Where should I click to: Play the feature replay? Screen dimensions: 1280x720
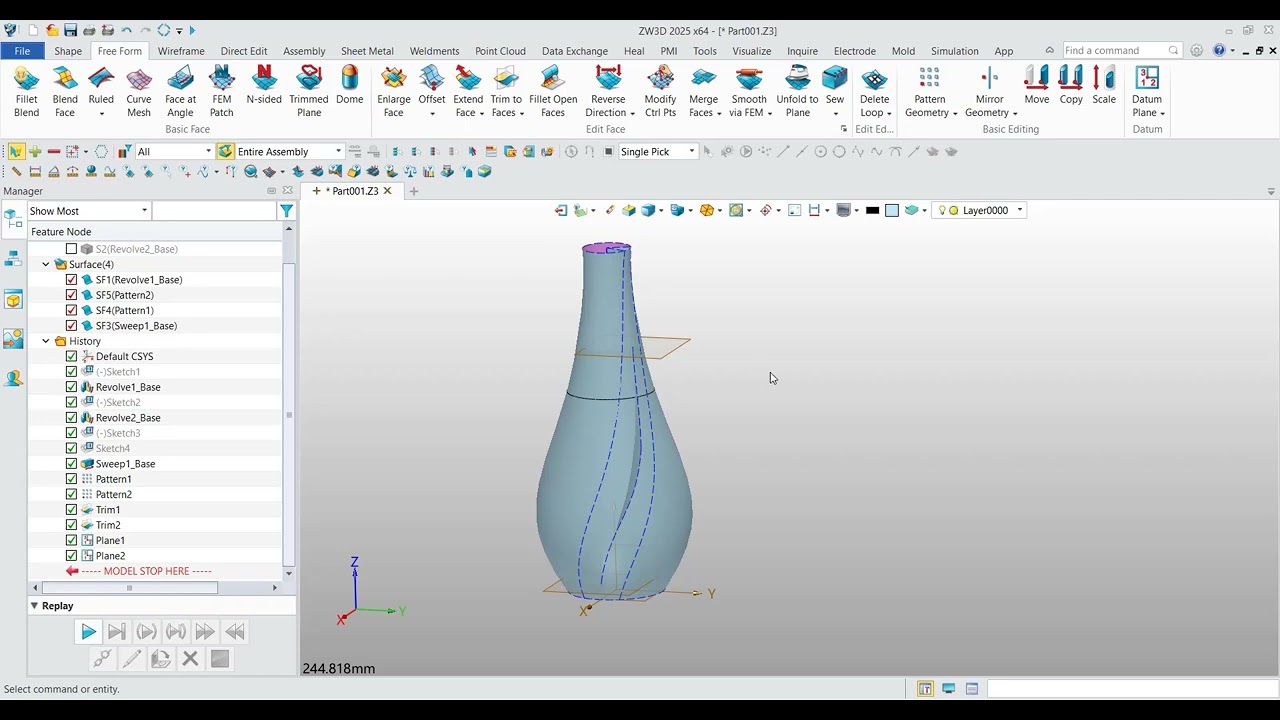88,632
